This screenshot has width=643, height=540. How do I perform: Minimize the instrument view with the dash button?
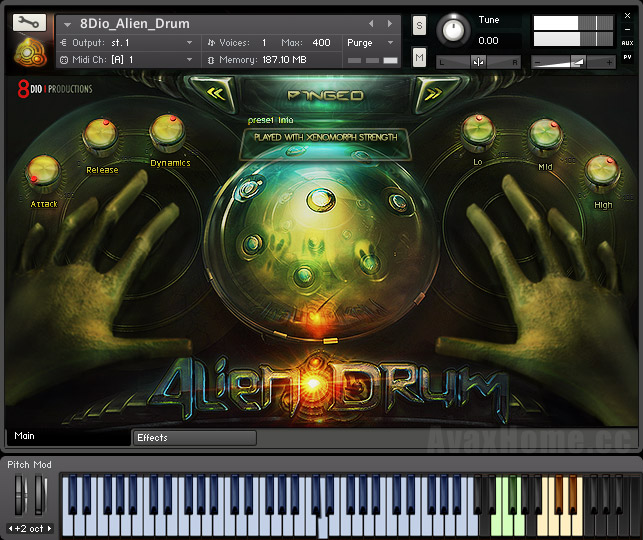(x=627, y=30)
